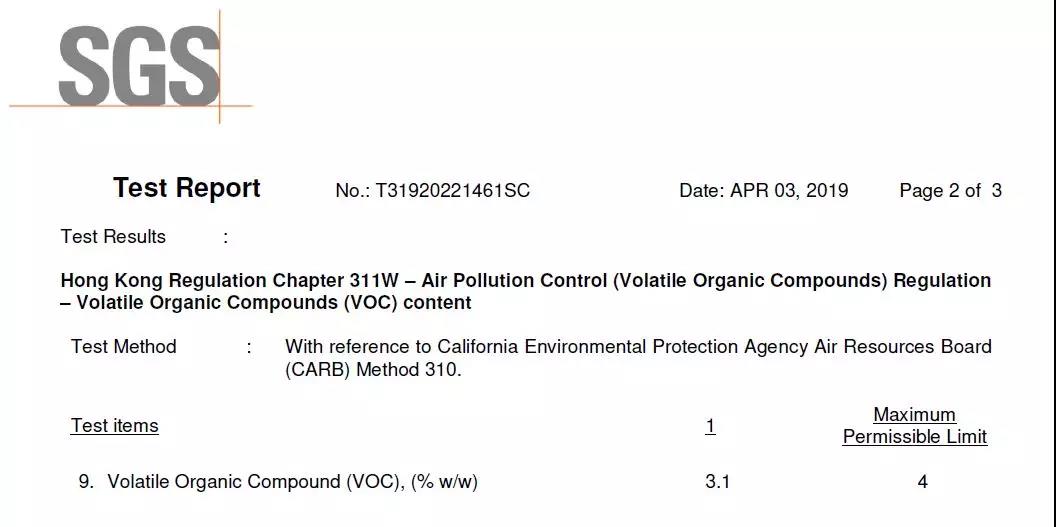Click the orange crosshair line of logo
The width and height of the screenshot is (1056, 527).
coord(131,106)
